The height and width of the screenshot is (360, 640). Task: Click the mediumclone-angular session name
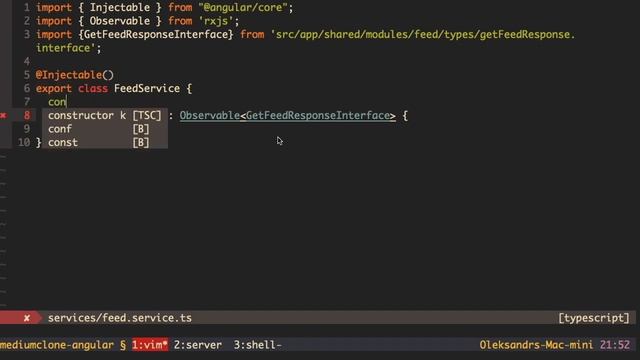pos(57,345)
